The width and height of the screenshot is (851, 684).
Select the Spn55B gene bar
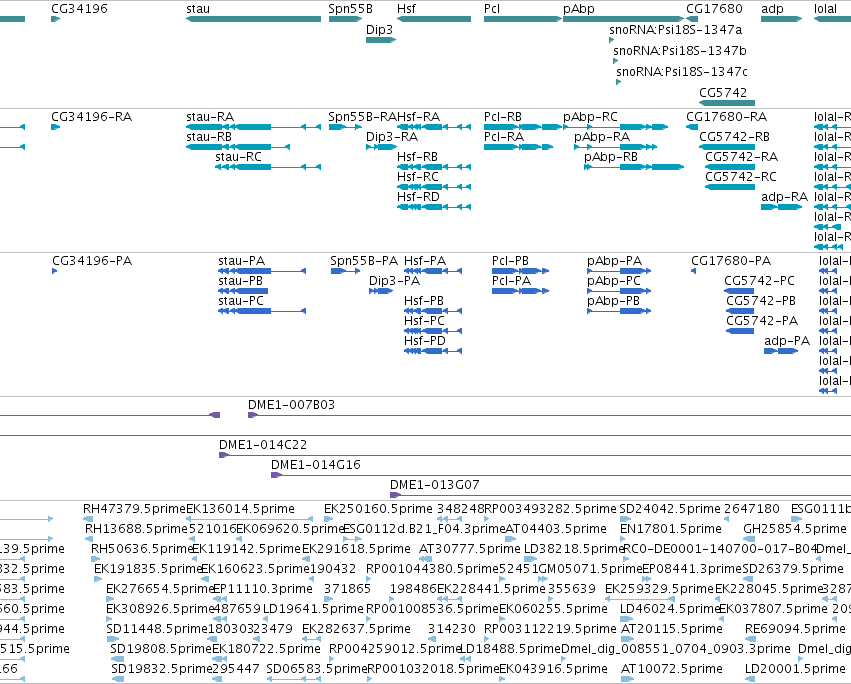tap(345, 19)
